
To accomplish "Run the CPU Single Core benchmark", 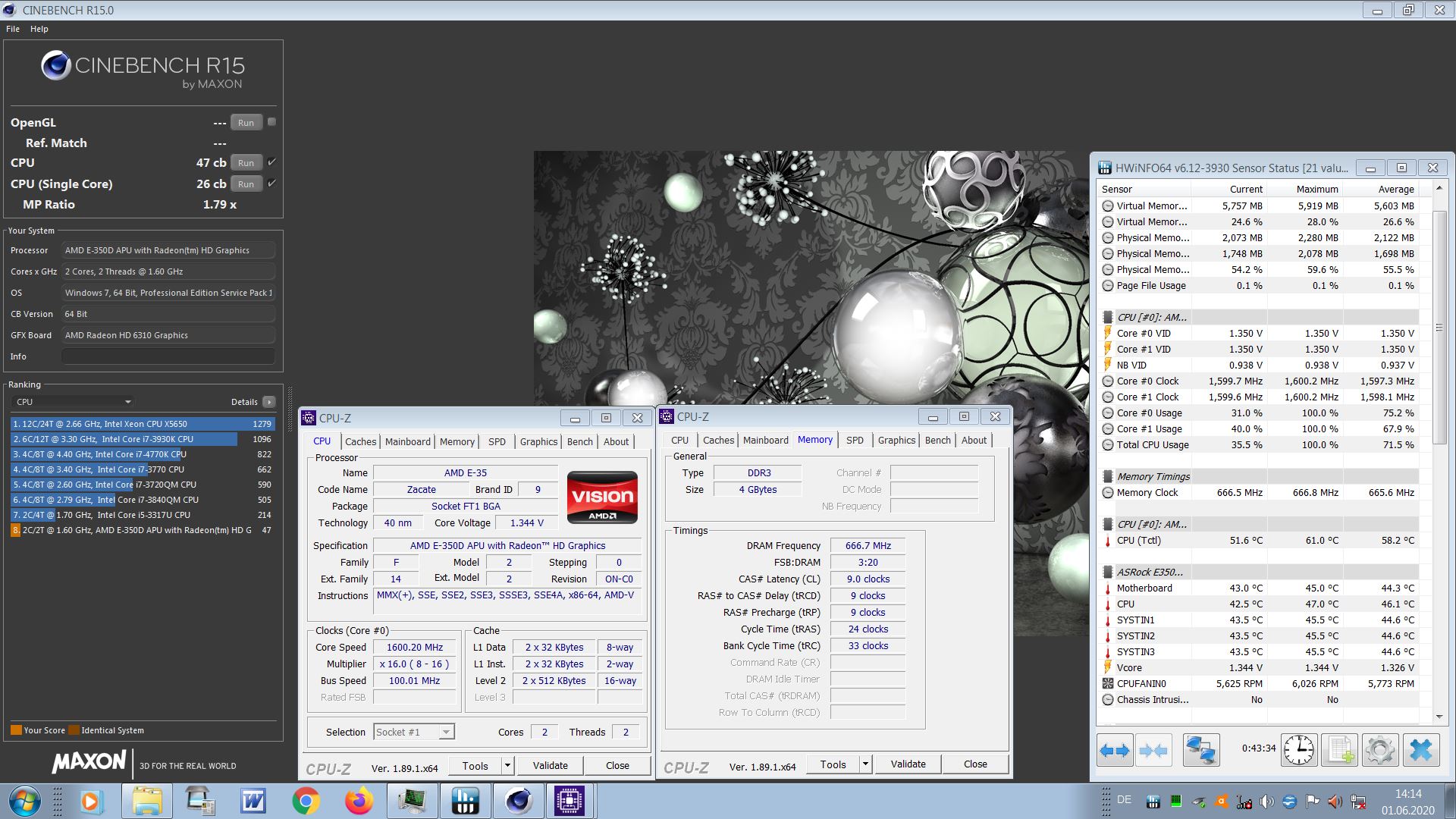I will point(246,184).
